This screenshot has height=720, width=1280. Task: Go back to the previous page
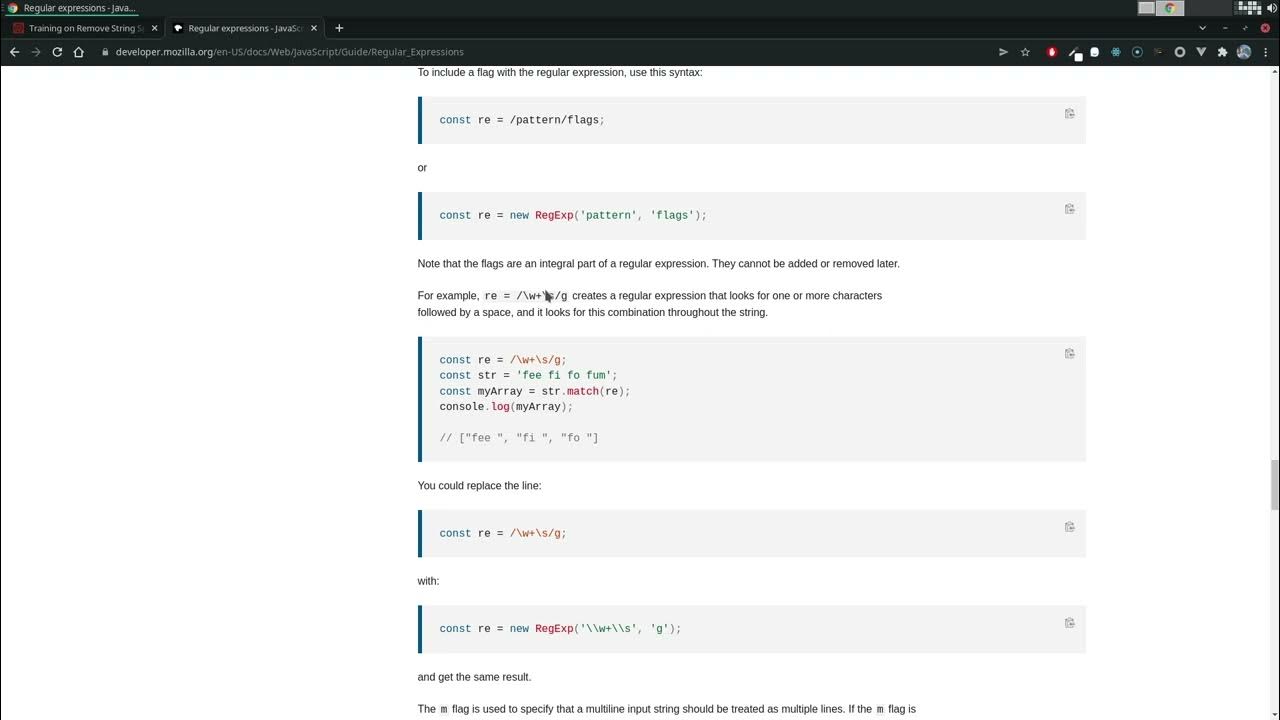click(14, 52)
